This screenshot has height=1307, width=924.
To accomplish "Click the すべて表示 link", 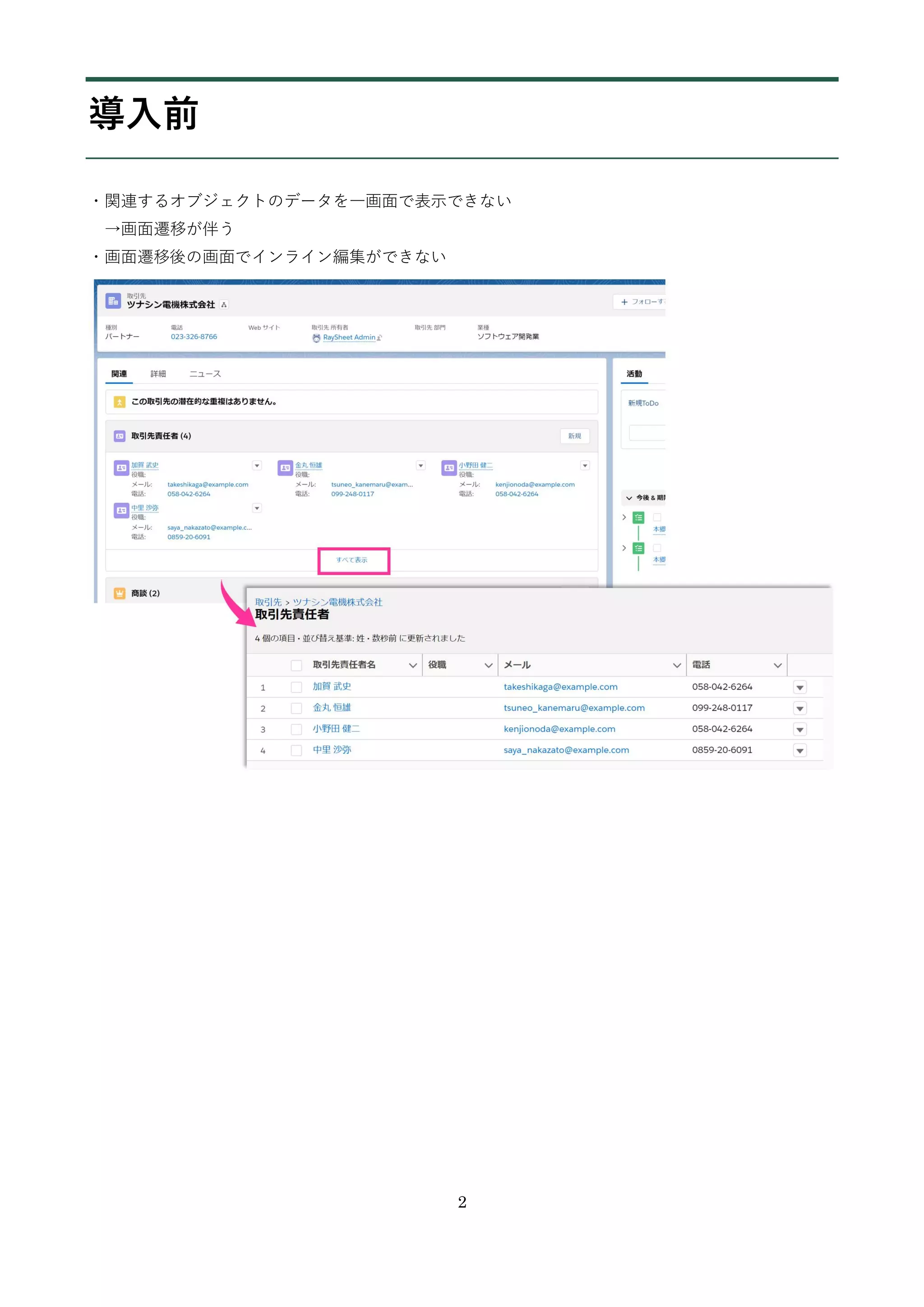I will tap(352, 560).
